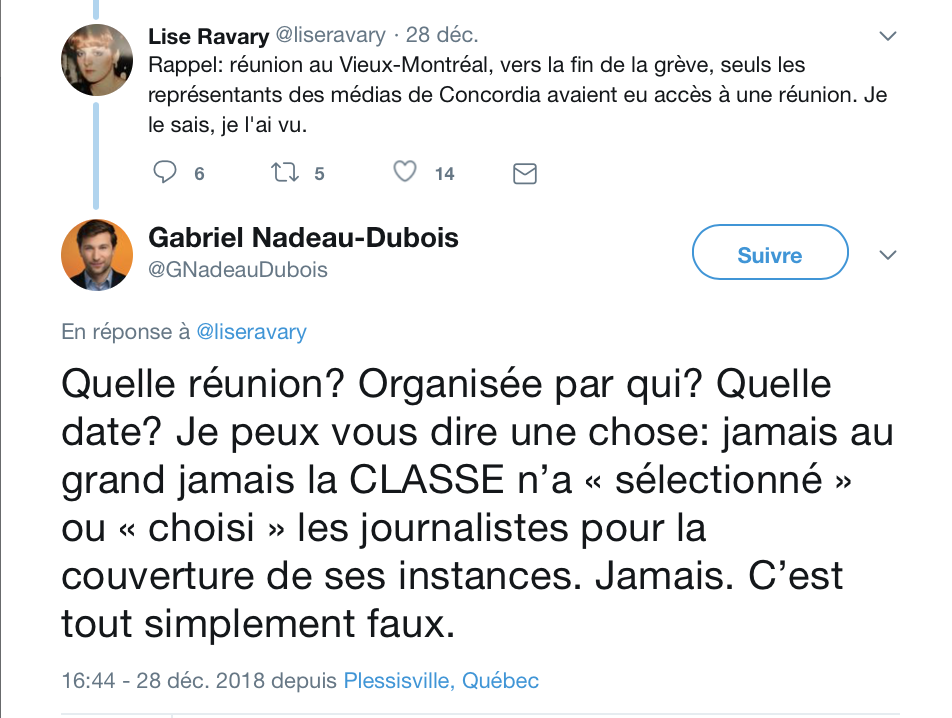Click the retweet count number 5

coord(319,174)
